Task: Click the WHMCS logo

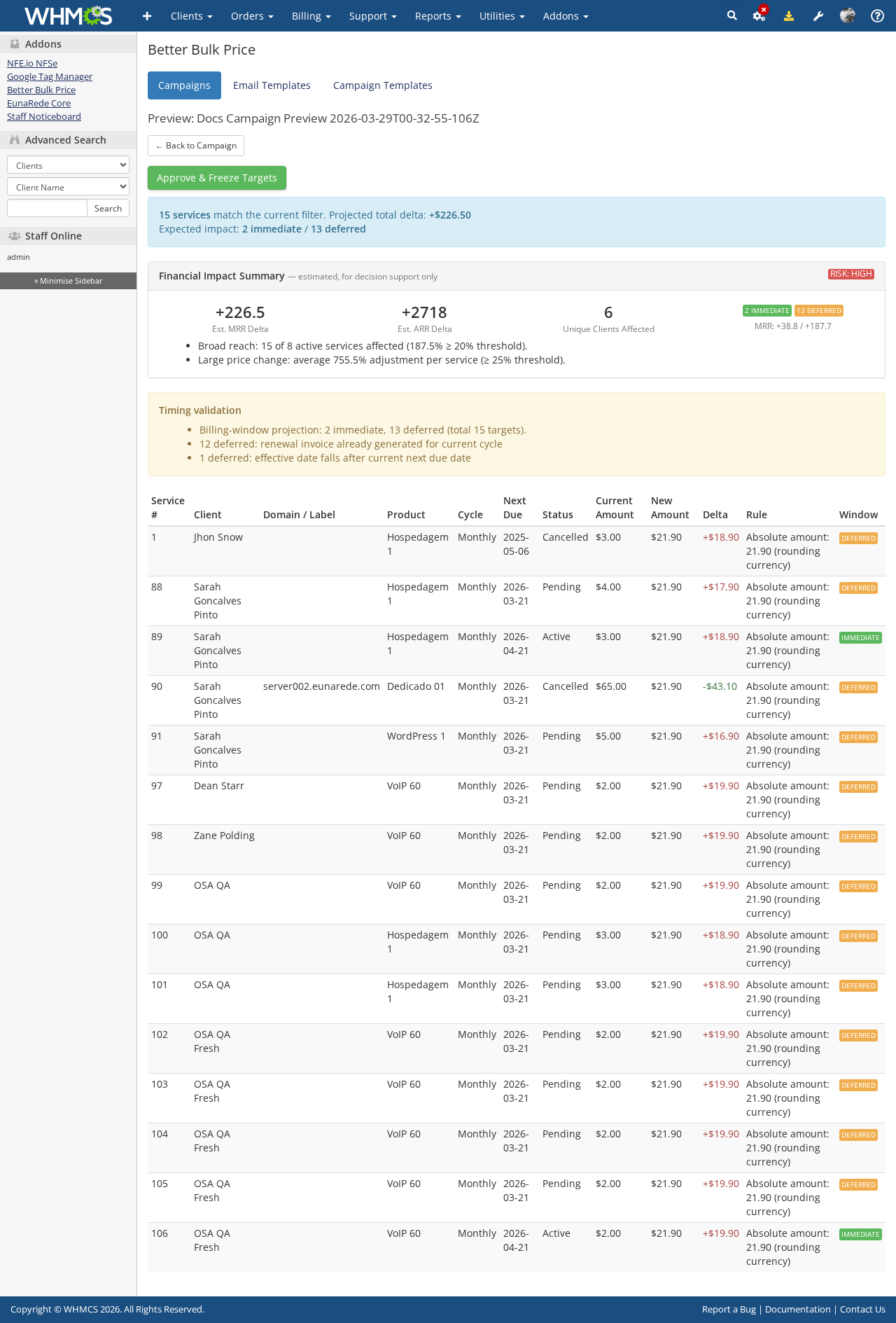Action: [x=68, y=15]
